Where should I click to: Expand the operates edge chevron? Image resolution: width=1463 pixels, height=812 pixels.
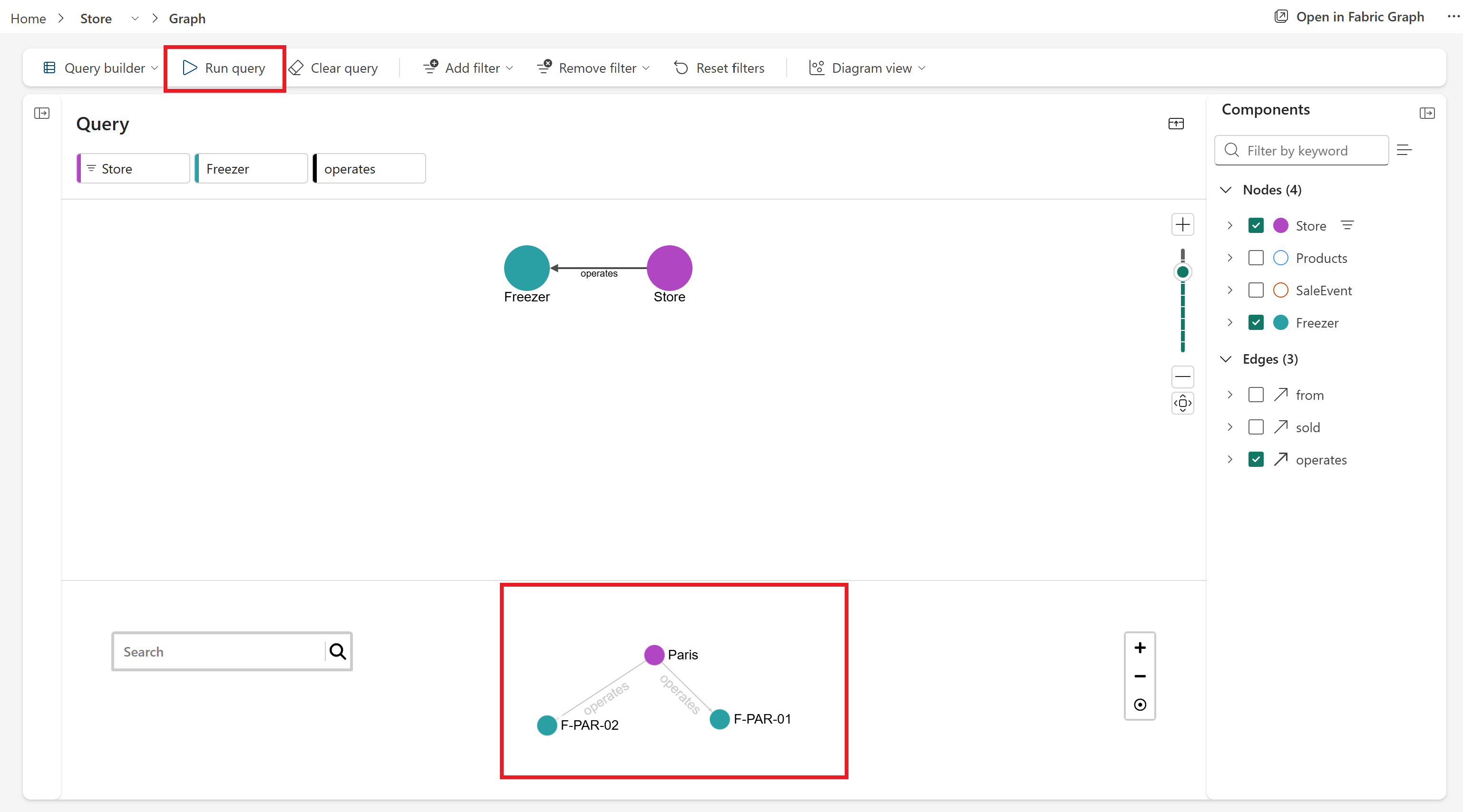click(x=1230, y=459)
